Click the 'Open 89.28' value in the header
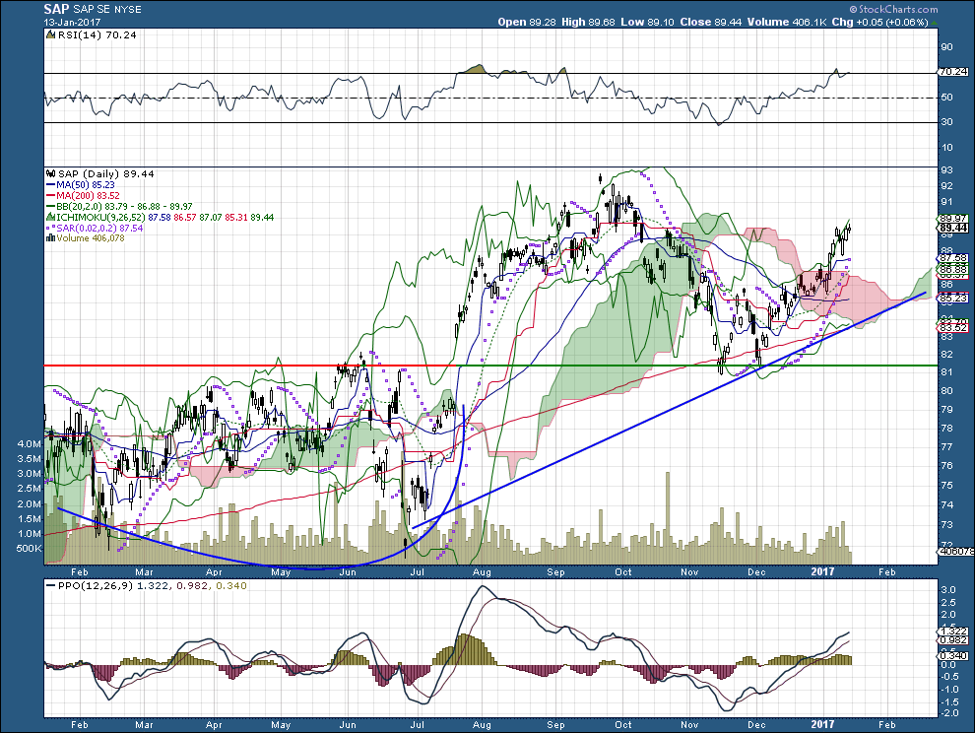The image size is (975, 733). pyautogui.click(x=527, y=22)
